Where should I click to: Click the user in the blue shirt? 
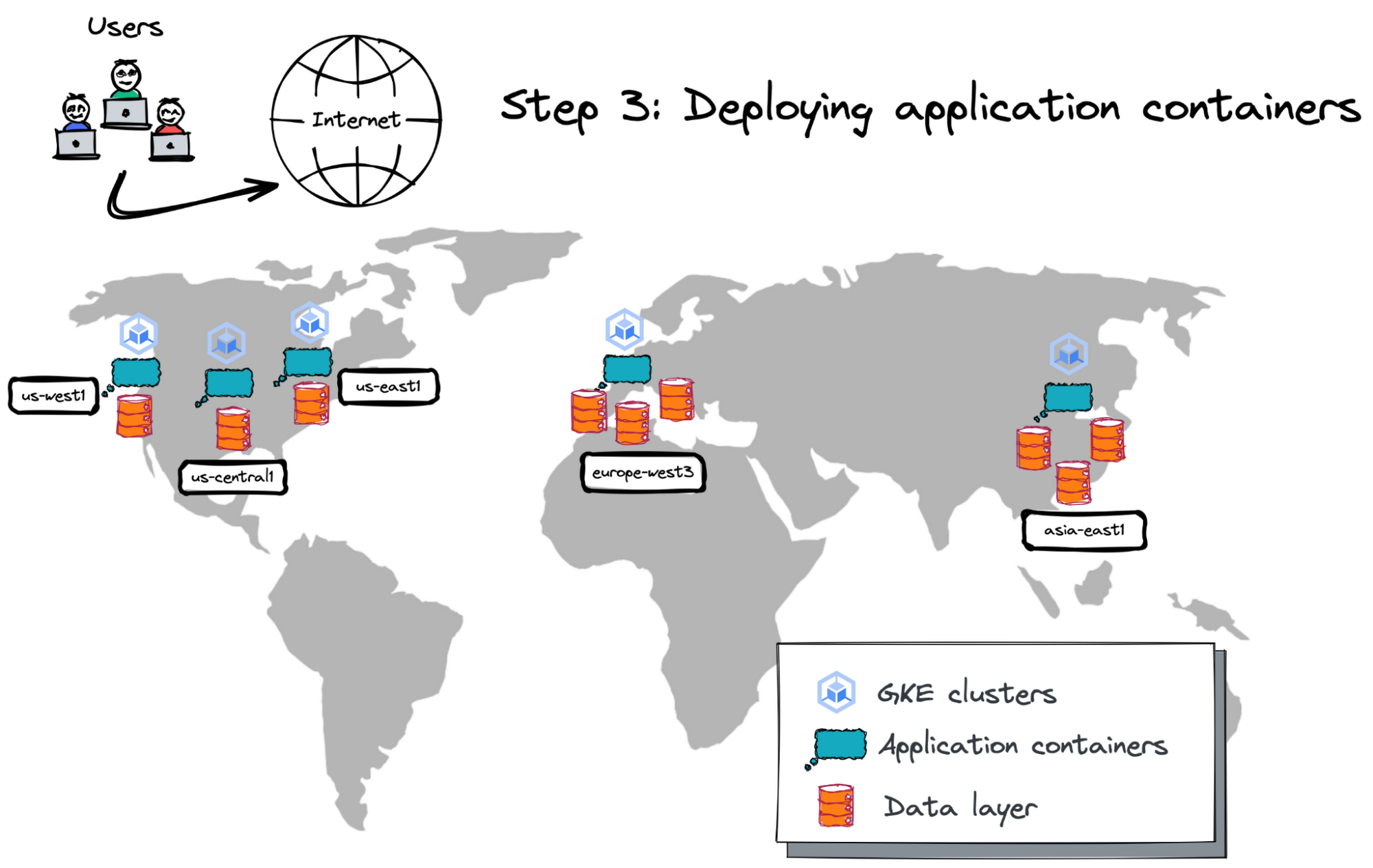76,127
